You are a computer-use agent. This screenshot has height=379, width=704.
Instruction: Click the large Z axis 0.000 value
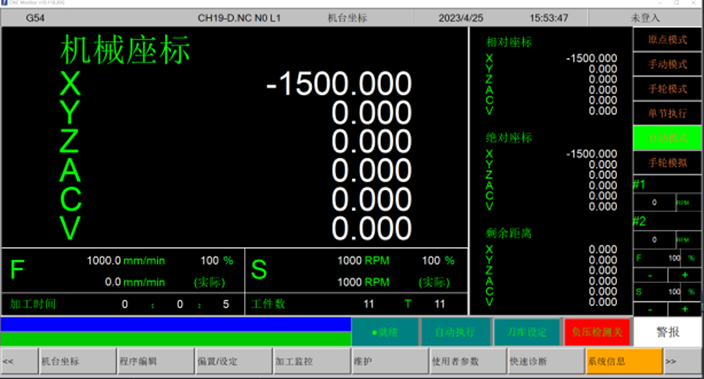[371, 141]
